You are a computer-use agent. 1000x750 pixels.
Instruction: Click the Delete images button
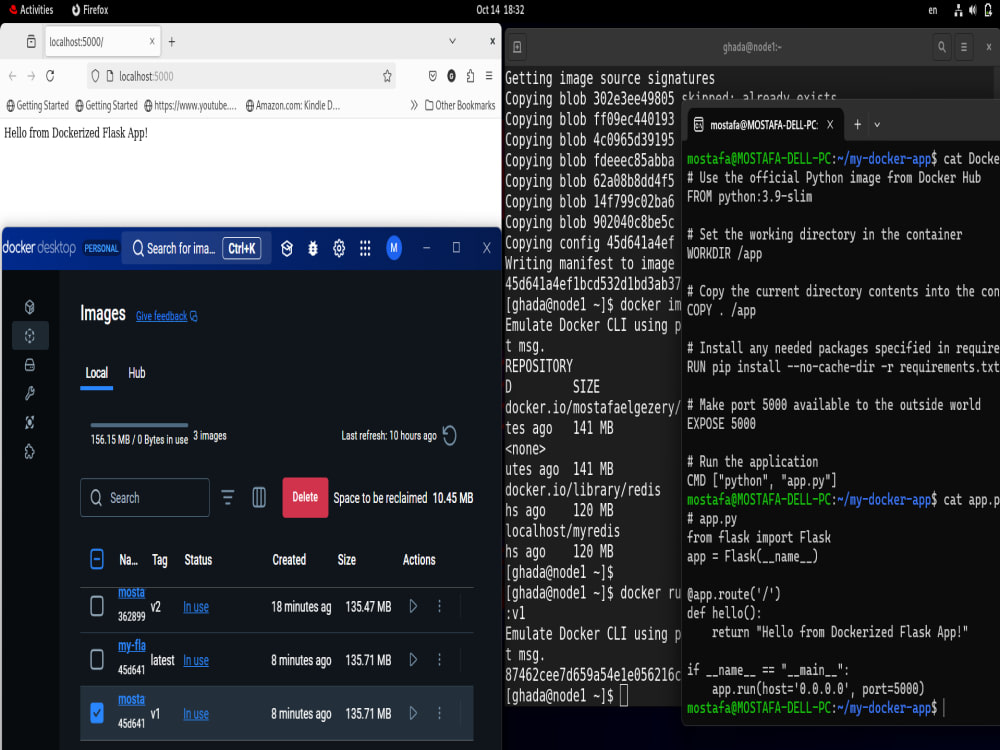[305, 497]
